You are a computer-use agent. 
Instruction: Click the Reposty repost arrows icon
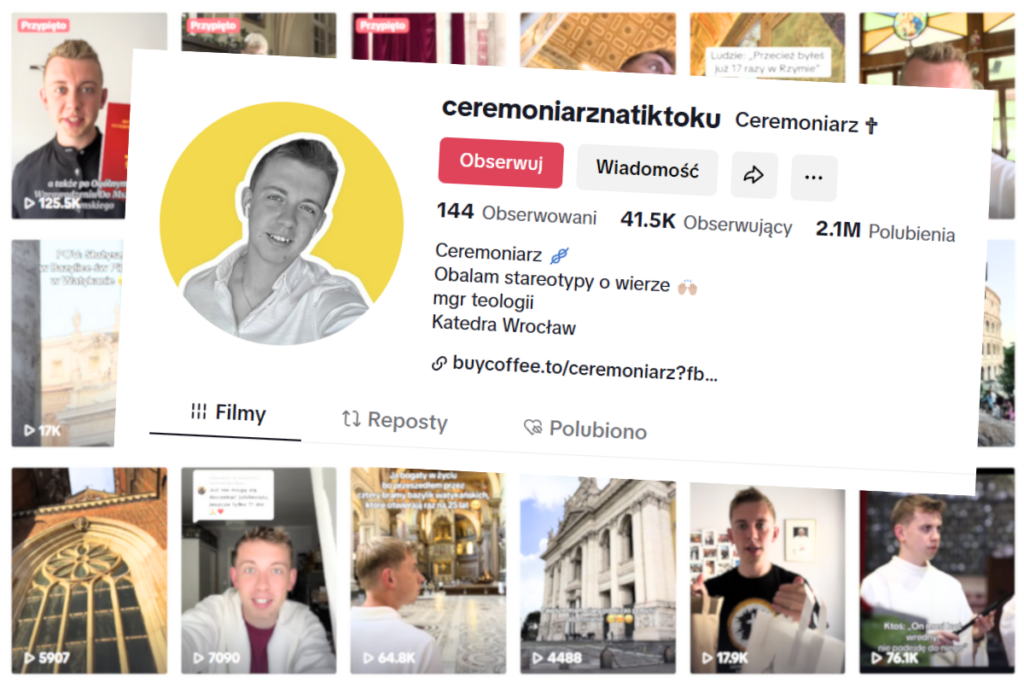point(351,419)
